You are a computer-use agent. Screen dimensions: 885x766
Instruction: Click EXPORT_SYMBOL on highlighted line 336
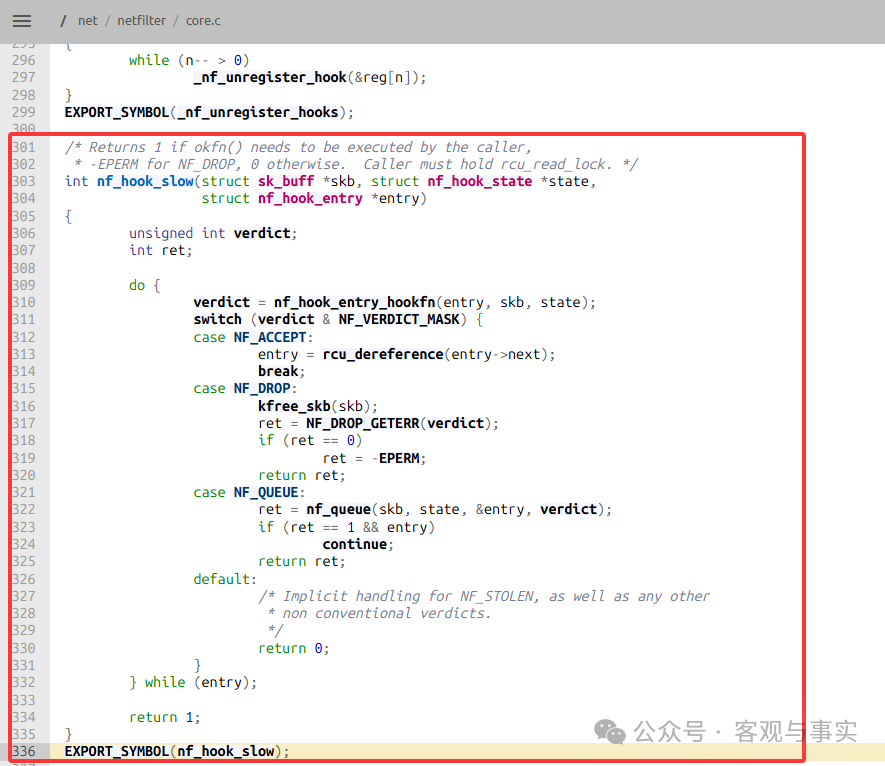point(117,752)
